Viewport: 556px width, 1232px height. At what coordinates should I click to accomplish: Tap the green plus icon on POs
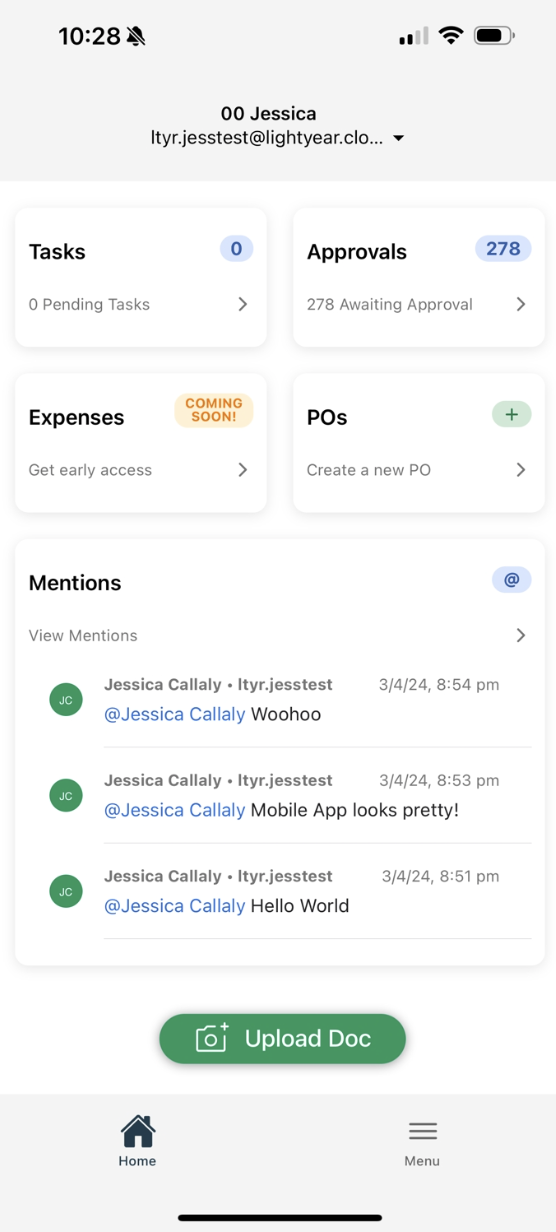click(x=511, y=414)
